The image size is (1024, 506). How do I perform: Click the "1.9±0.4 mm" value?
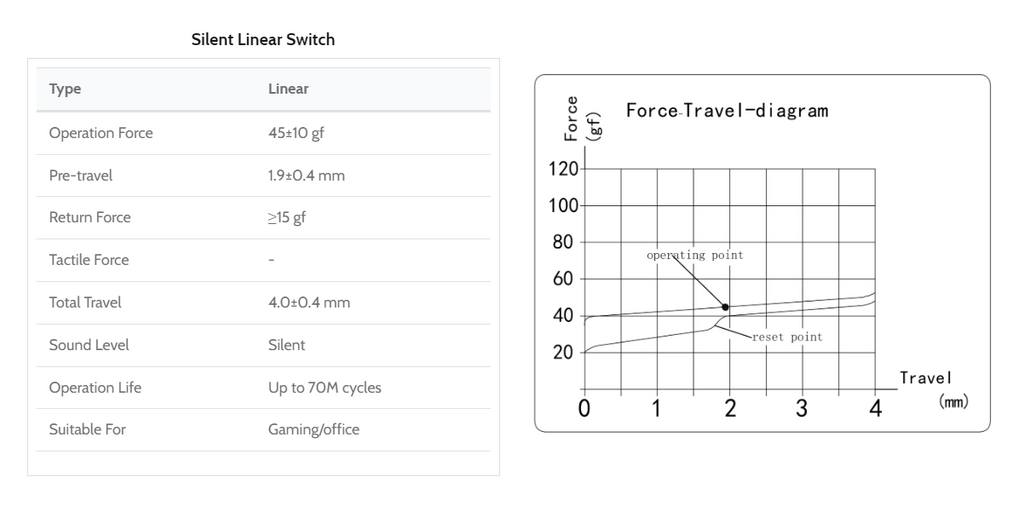306,175
